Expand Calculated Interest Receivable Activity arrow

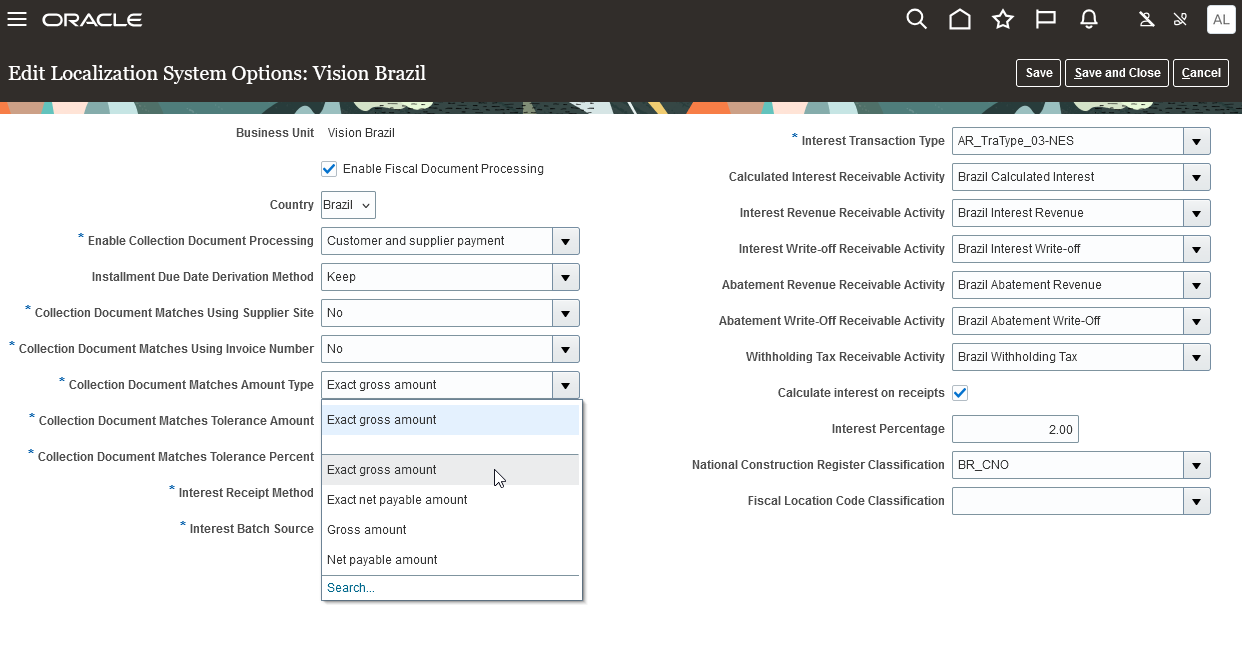tap(1197, 177)
